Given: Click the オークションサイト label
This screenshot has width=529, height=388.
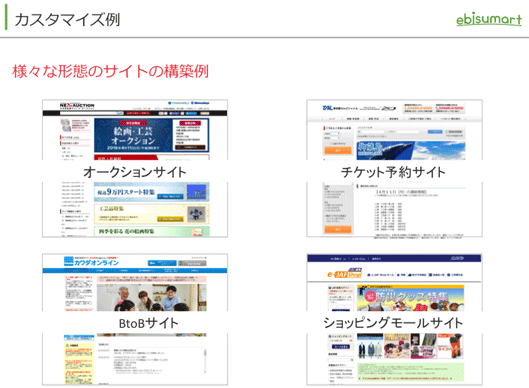Looking at the screenshot, I should 135,172.
